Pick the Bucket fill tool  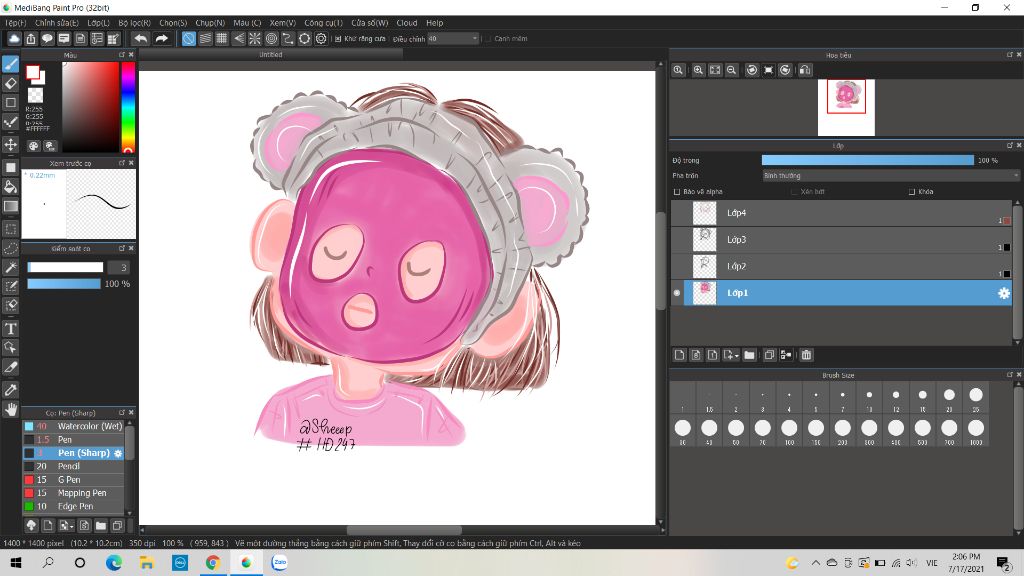coord(10,187)
